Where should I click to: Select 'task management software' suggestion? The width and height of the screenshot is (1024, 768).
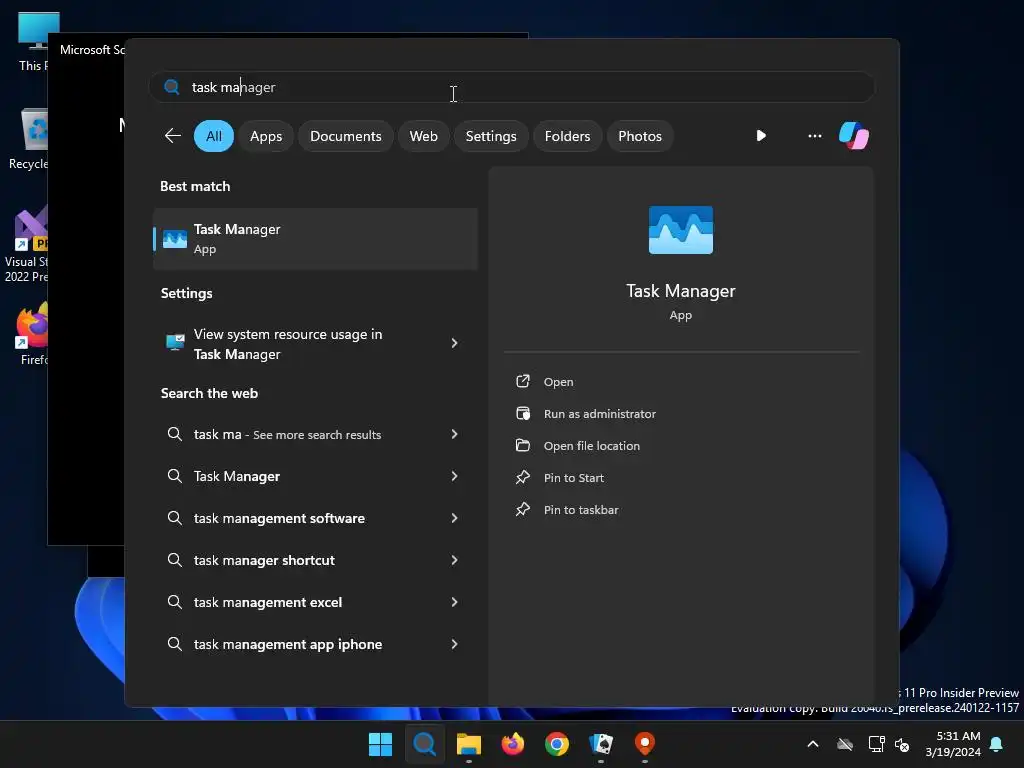315,518
